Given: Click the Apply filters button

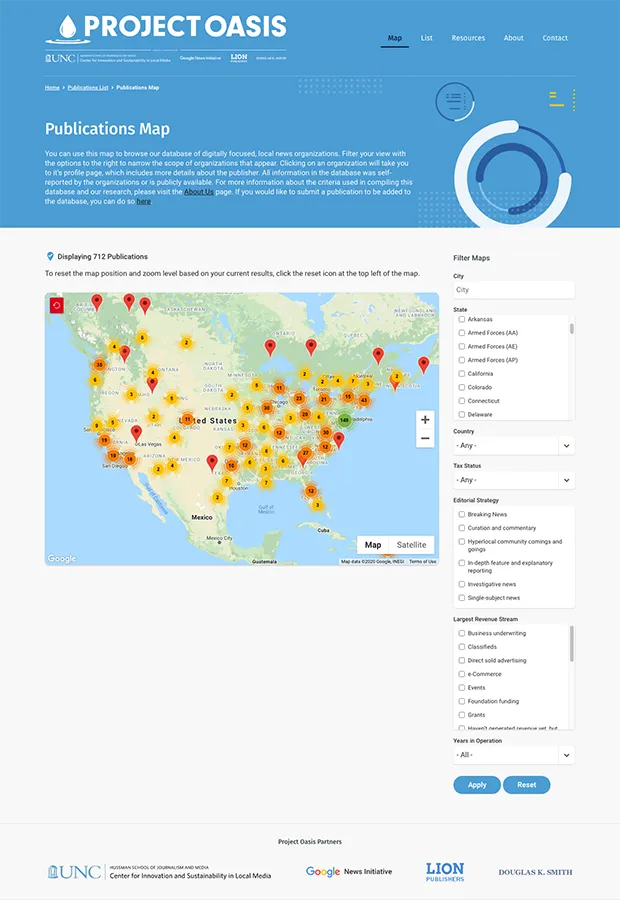Looking at the screenshot, I should (477, 785).
